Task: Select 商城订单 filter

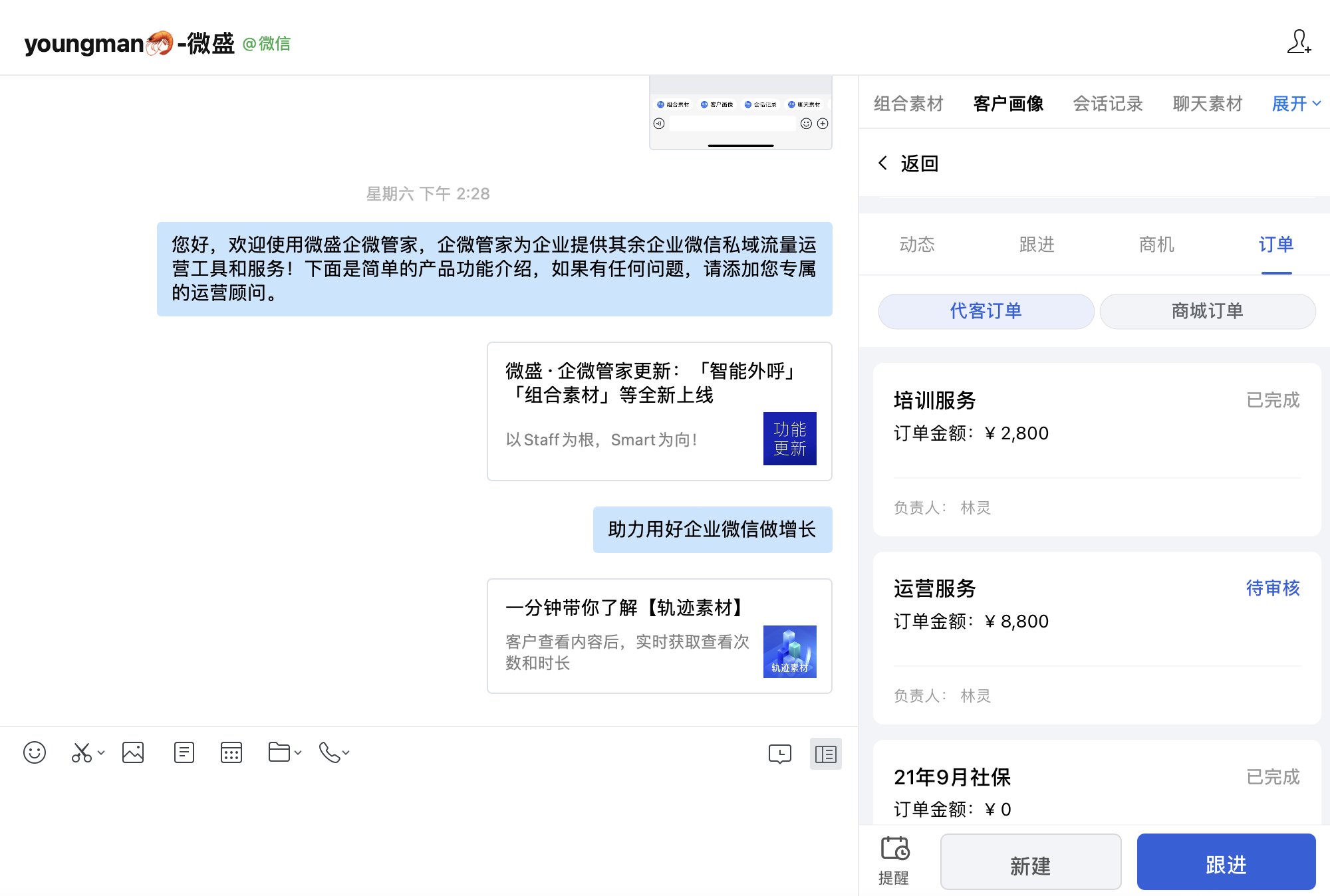Action: (x=1208, y=311)
